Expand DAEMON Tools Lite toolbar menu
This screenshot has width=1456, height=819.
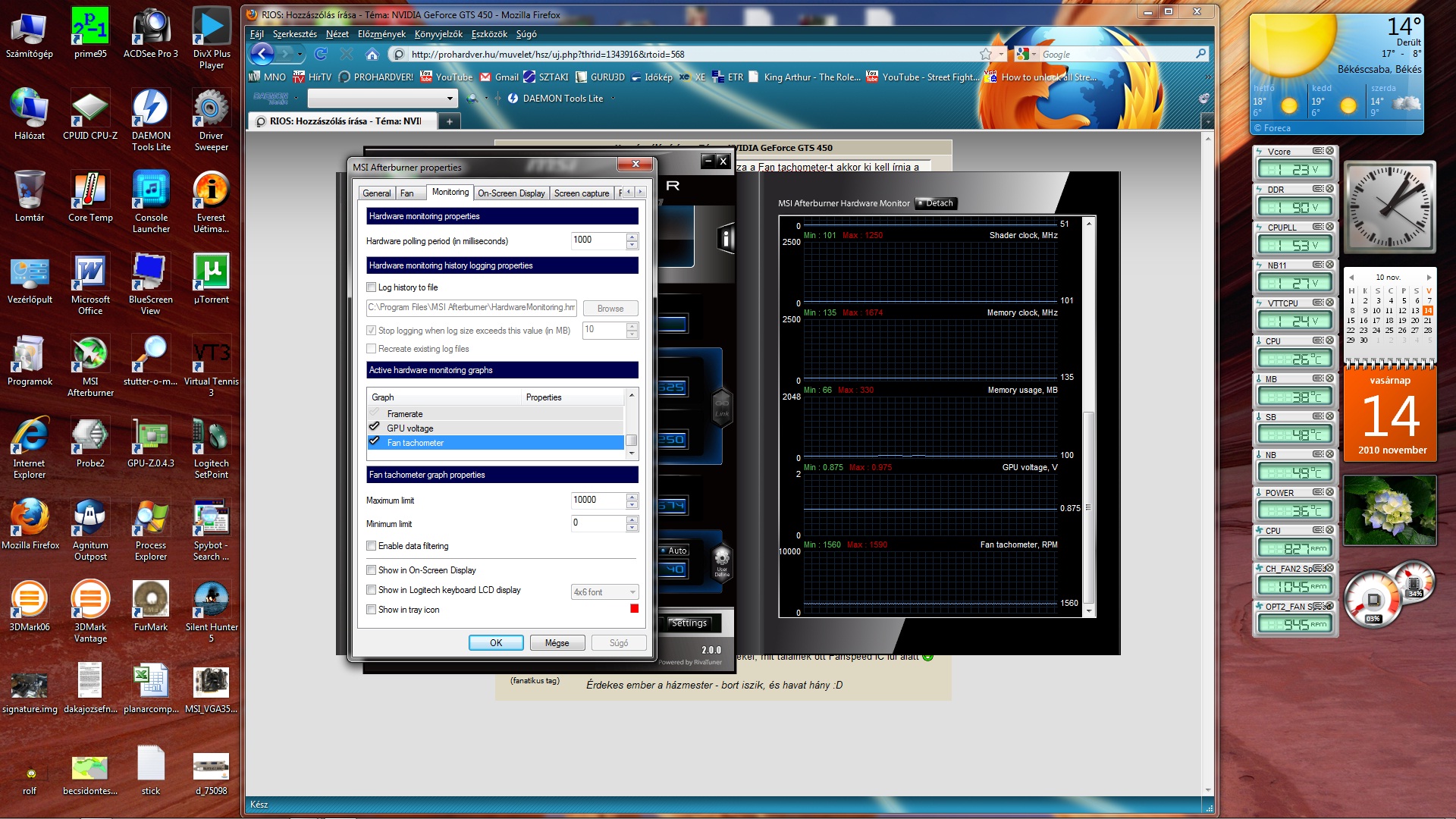pos(613,99)
